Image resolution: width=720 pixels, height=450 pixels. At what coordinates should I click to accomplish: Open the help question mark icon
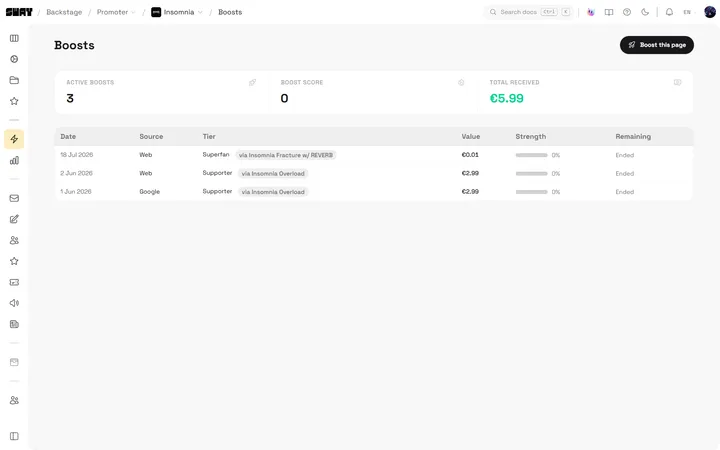coord(627,12)
